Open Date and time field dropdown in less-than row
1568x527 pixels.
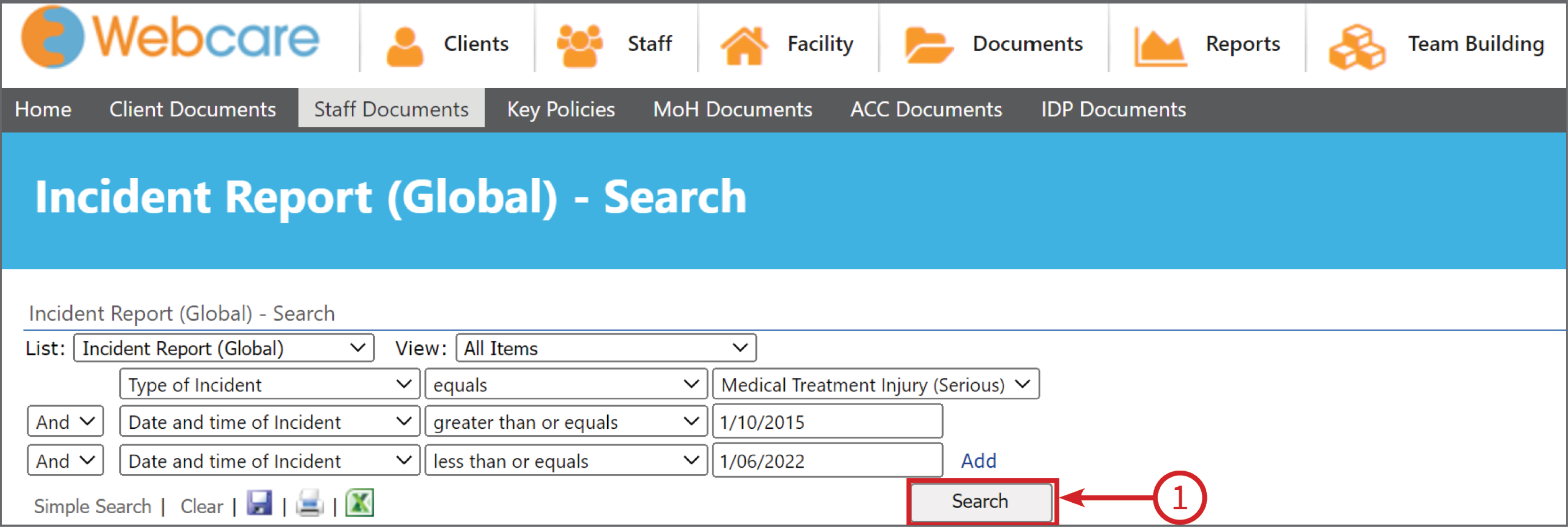270,460
